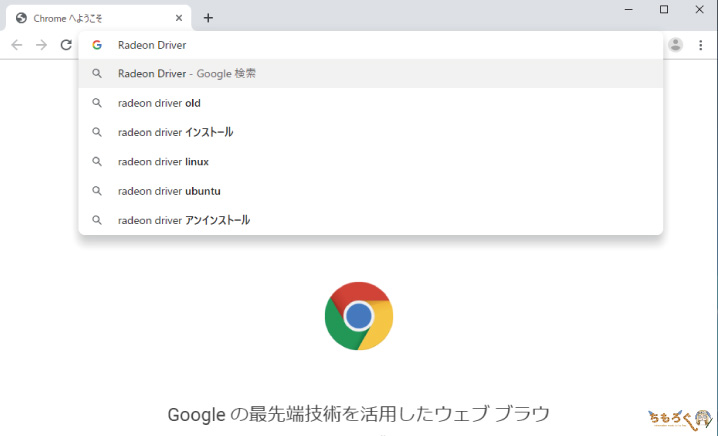Viewport: 718px width, 436px height.
Task: Maximize the Chrome window
Action: [664, 10]
